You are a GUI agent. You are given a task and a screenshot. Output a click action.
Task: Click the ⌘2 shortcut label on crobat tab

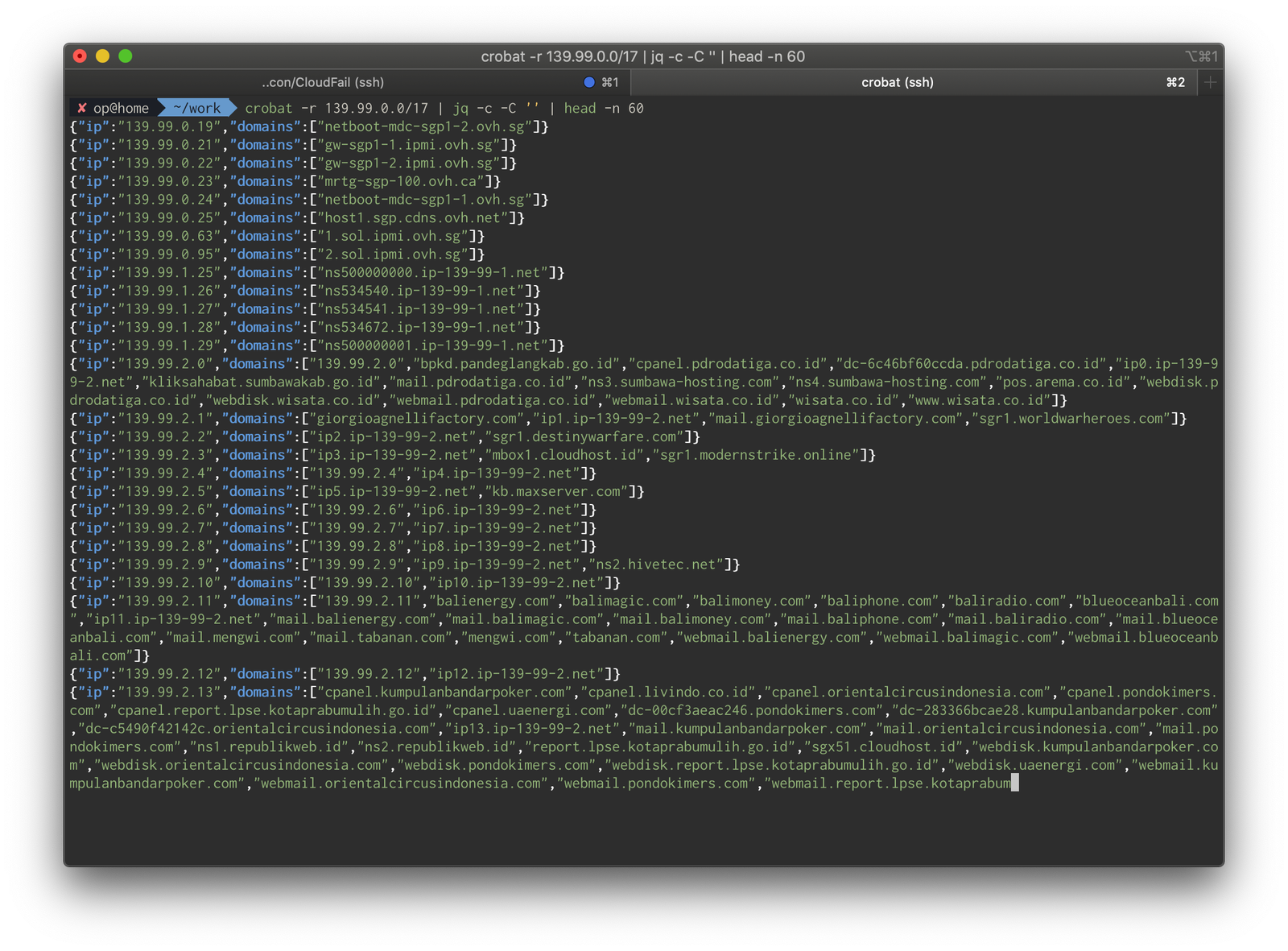tap(1175, 82)
